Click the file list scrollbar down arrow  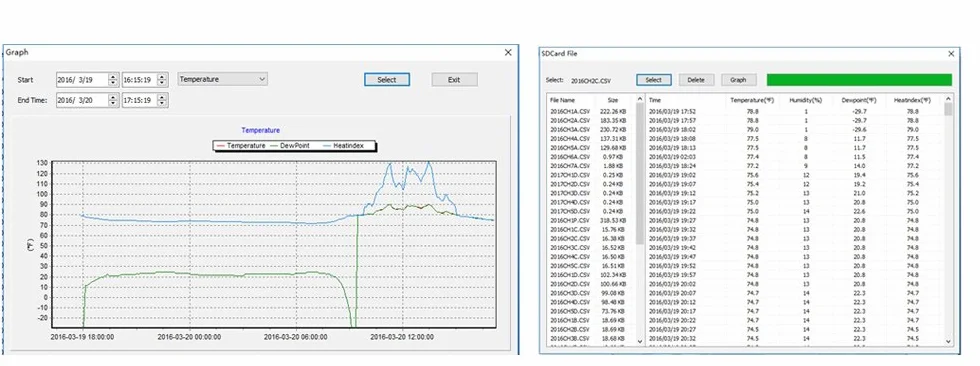[639, 341]
